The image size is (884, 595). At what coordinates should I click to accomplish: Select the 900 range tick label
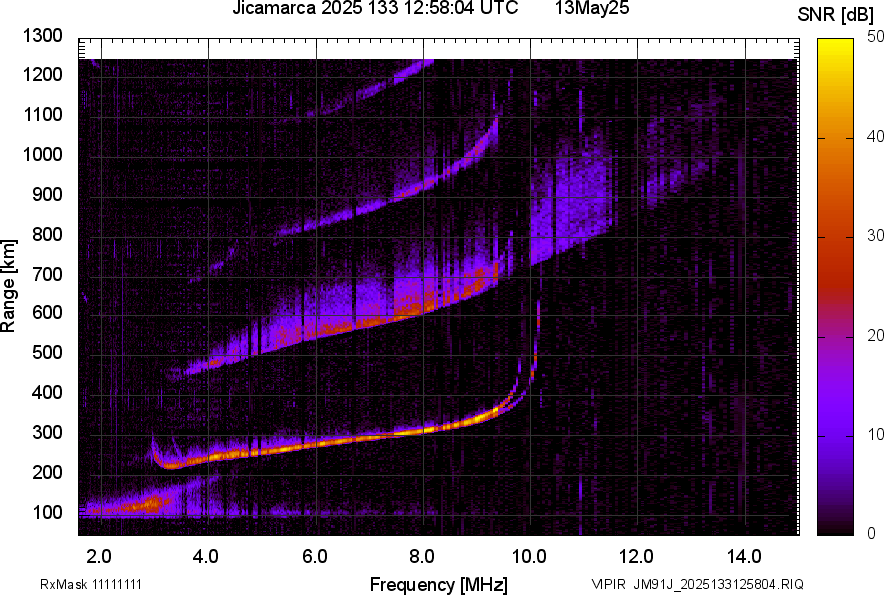pos(47,195)
